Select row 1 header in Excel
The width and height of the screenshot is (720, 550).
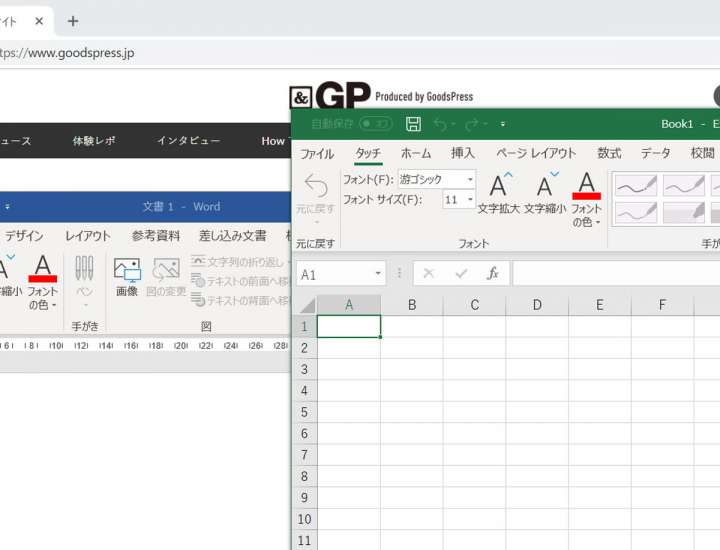point(304,326)
